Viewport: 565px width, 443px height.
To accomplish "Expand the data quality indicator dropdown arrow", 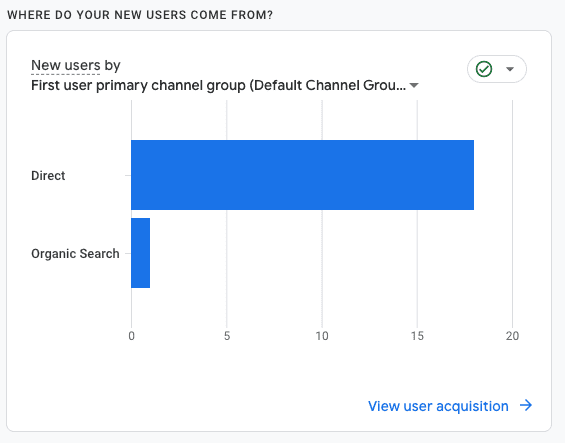I will 510,69.
